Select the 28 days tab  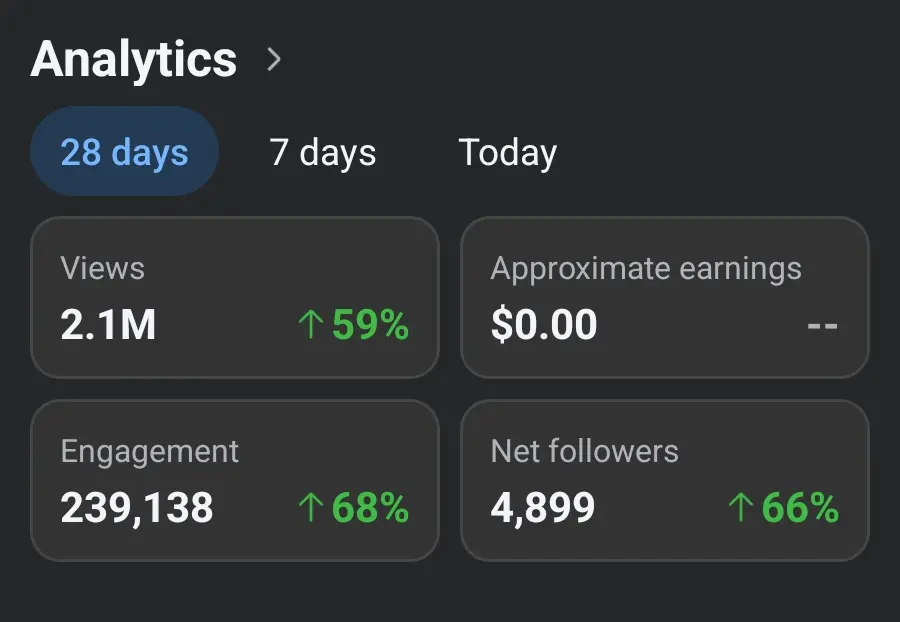pyautogui.click(x=125, y=151)
